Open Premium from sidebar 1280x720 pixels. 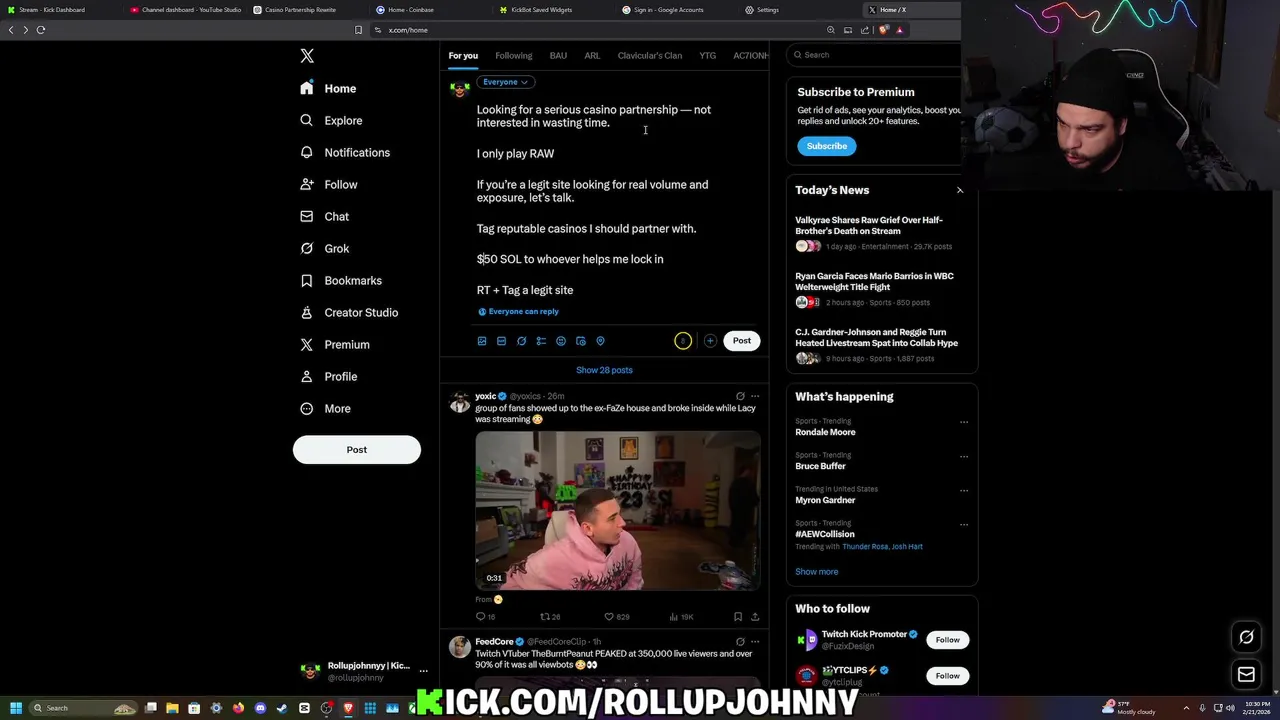click(x=335, y=344)
